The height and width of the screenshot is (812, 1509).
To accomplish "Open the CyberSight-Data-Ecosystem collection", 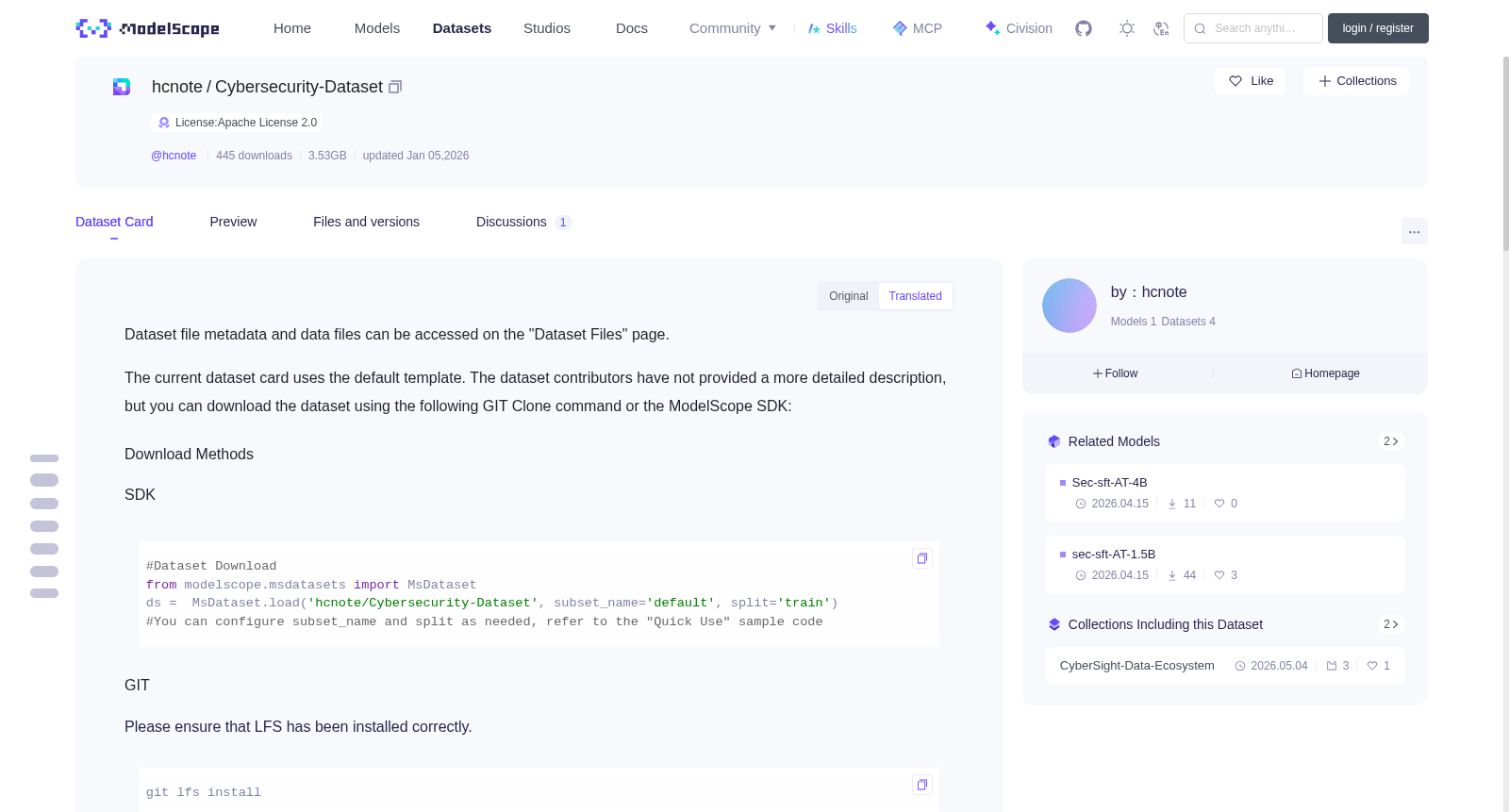I will [x=1224, y=666].
